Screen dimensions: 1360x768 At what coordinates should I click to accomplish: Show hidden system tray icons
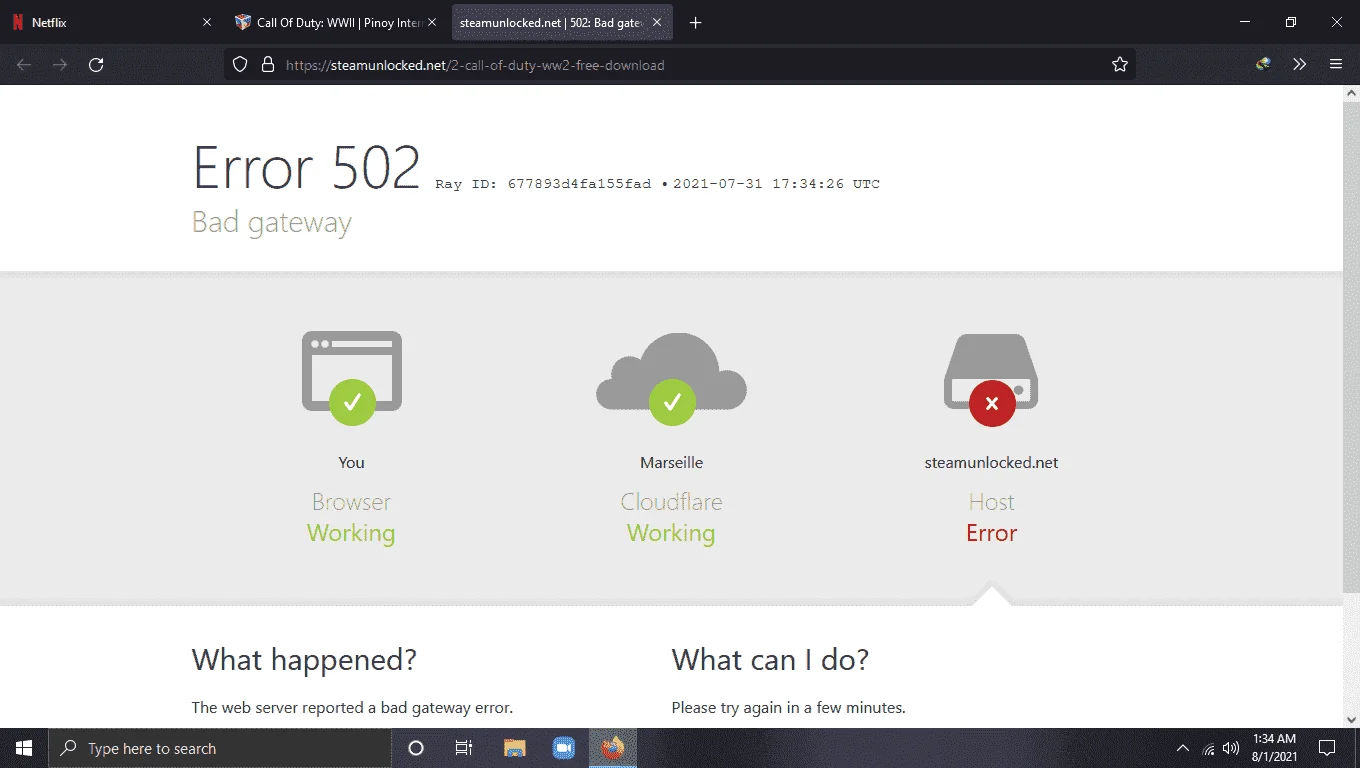[x=1183, y=748]
